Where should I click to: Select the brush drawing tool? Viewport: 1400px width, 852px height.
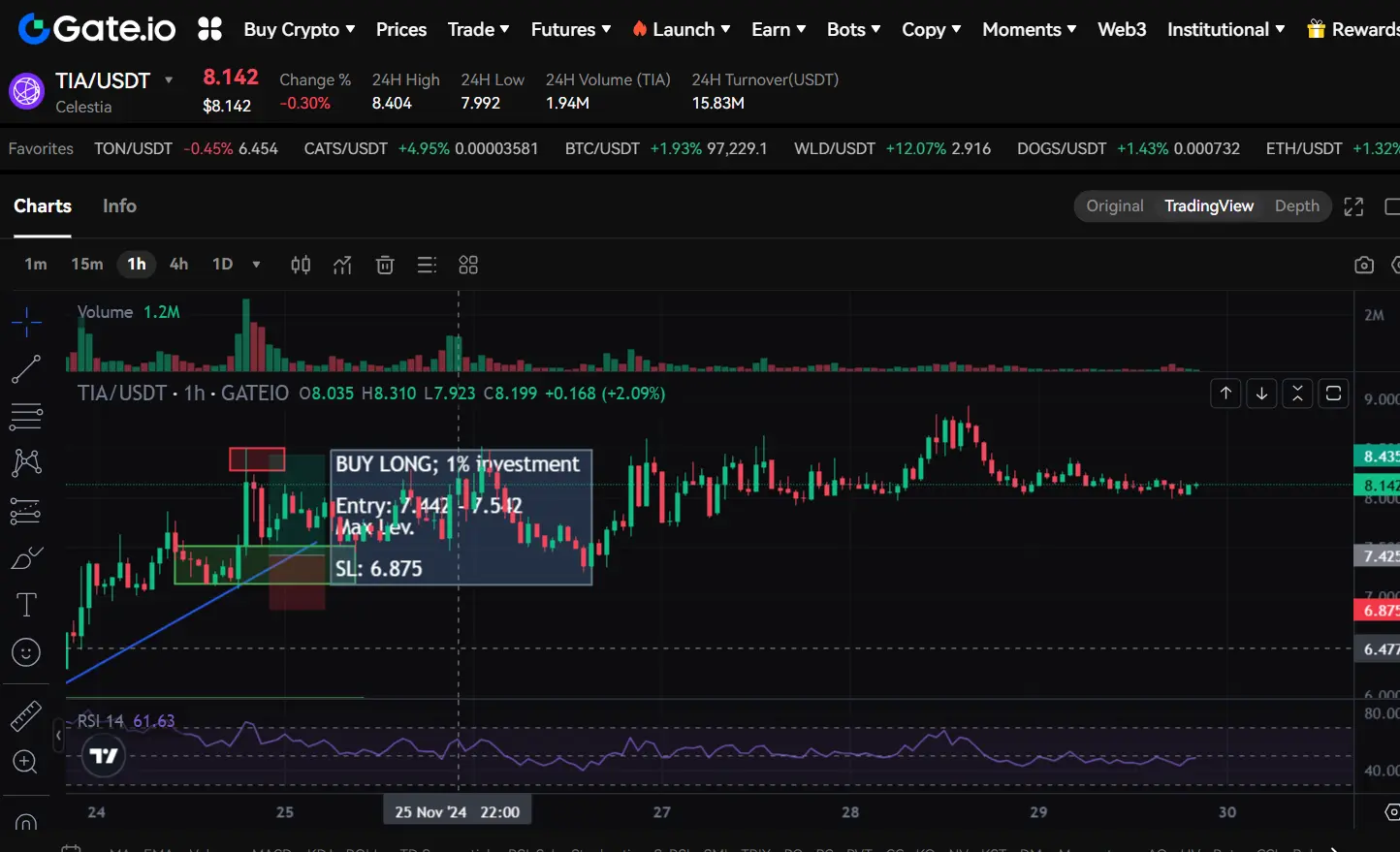[x=26, y=557]
